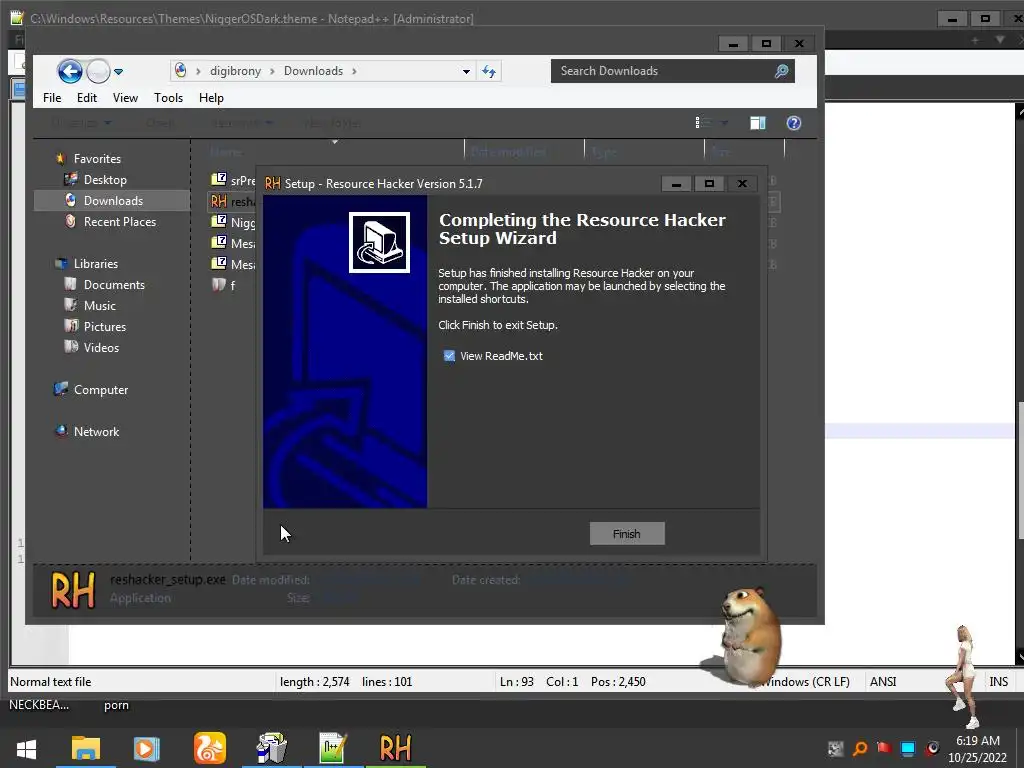This screenshot has width=1024, height=768.
Task: Open the Pictures library
Action: click(x=104, y=326)
